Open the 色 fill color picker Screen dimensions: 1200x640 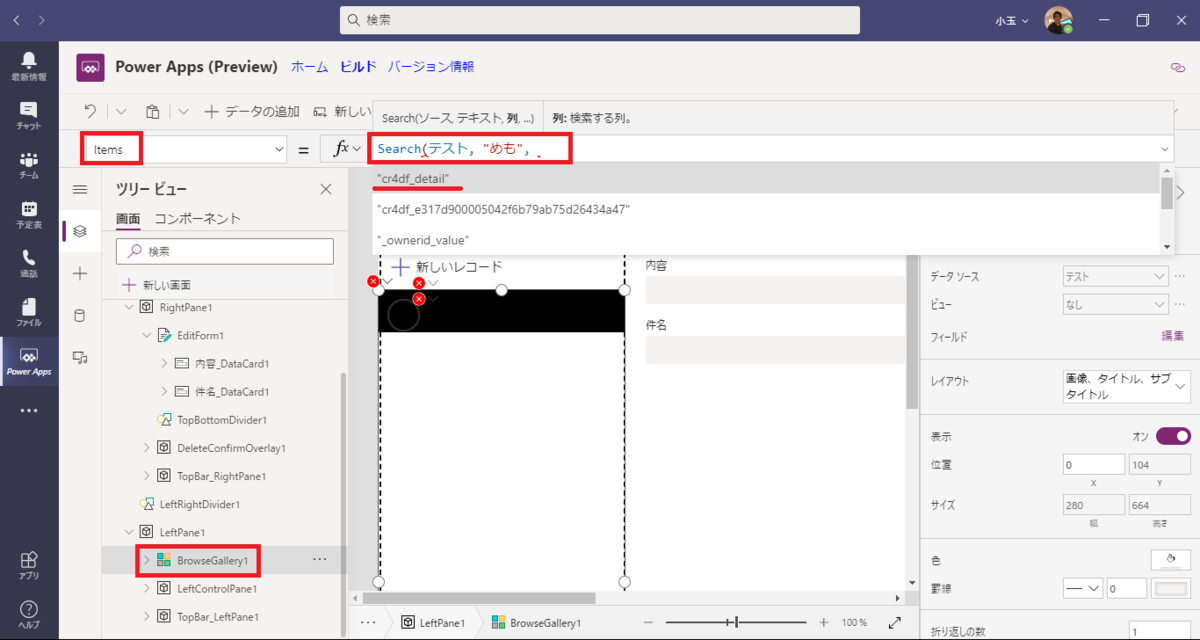[x=1171, y=559]
